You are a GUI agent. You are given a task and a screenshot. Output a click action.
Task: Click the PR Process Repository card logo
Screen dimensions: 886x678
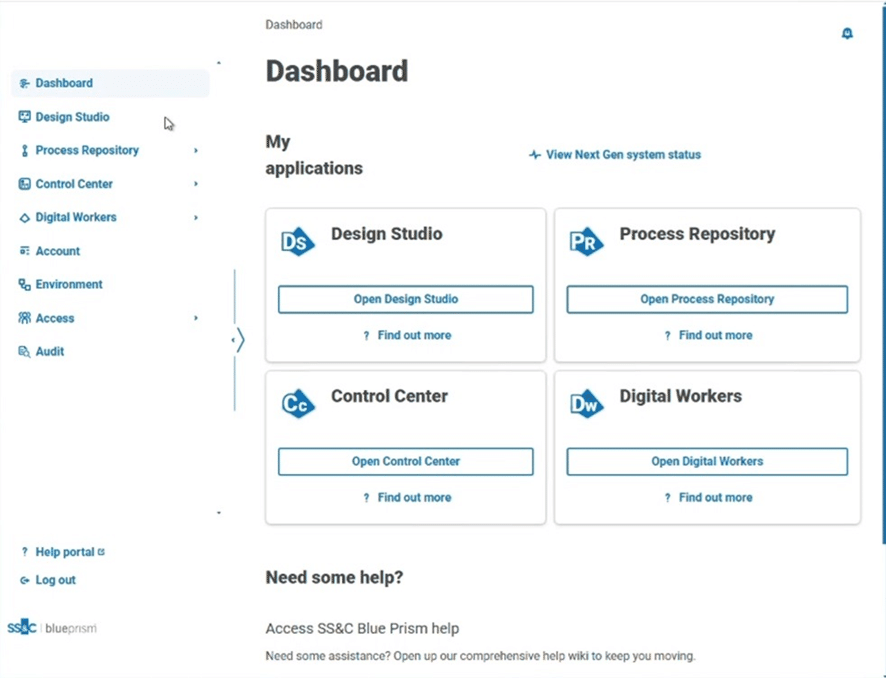586,242
